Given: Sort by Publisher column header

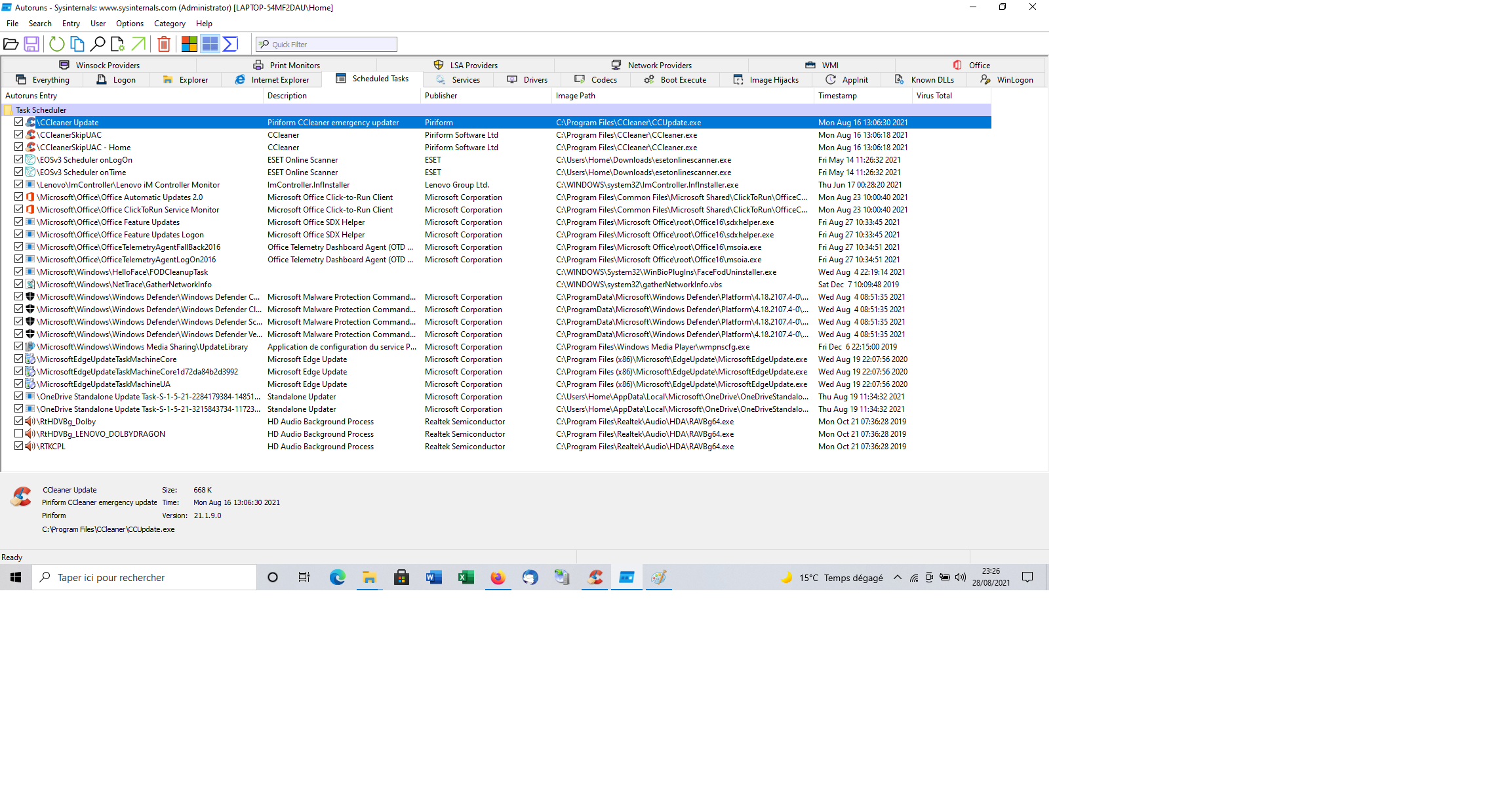Looking at the screenshot, I should click(486, 95).
